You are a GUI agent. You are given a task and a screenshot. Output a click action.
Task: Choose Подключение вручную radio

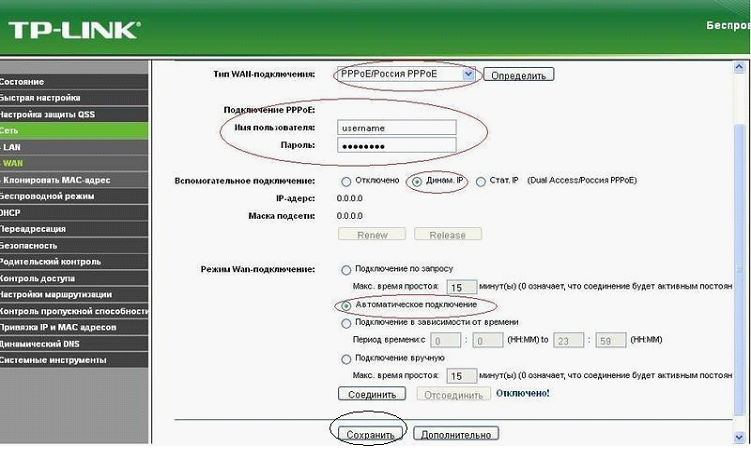[346, 359]
